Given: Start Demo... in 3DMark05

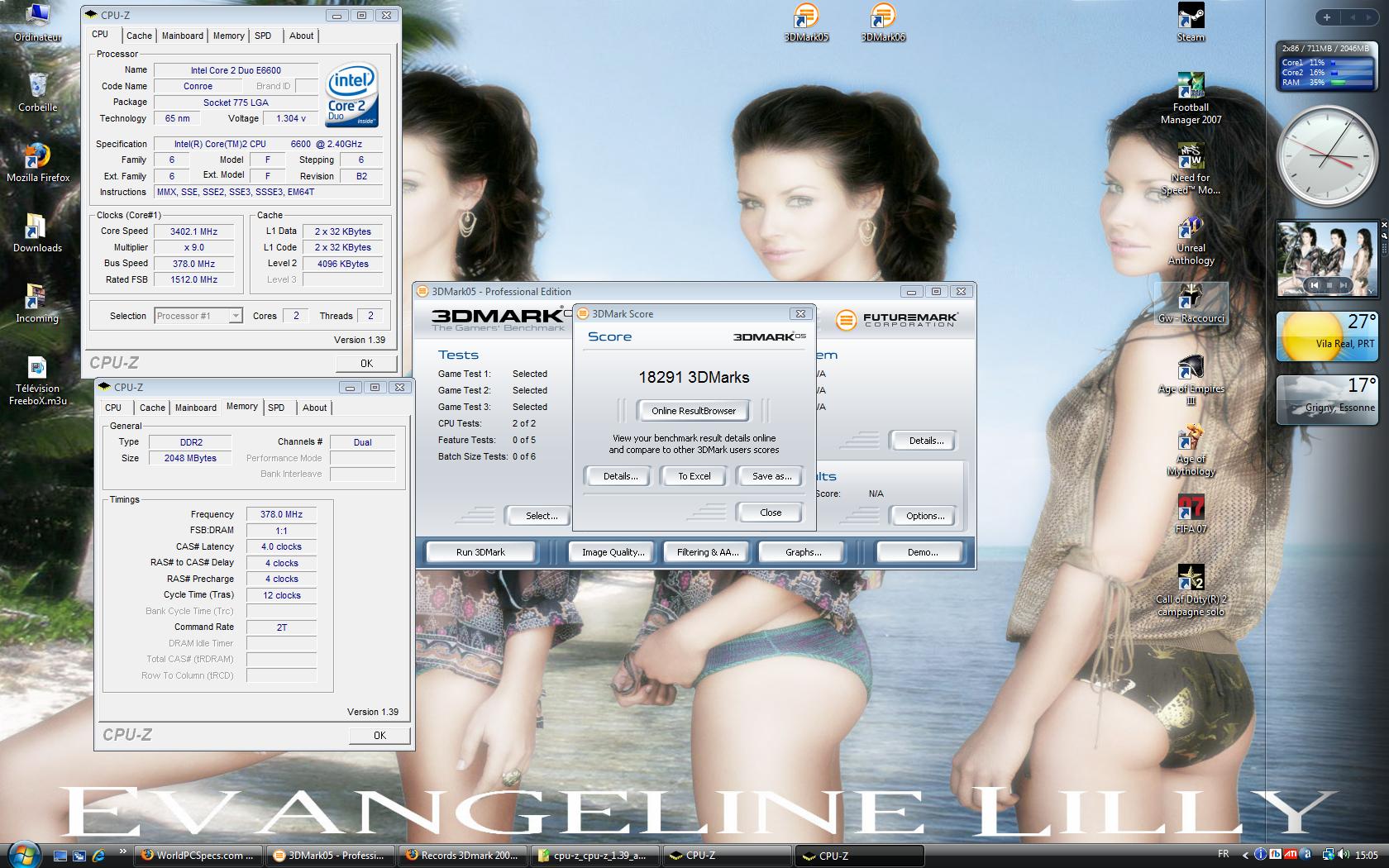Looking at the screenshot, I should coord(922,552).
